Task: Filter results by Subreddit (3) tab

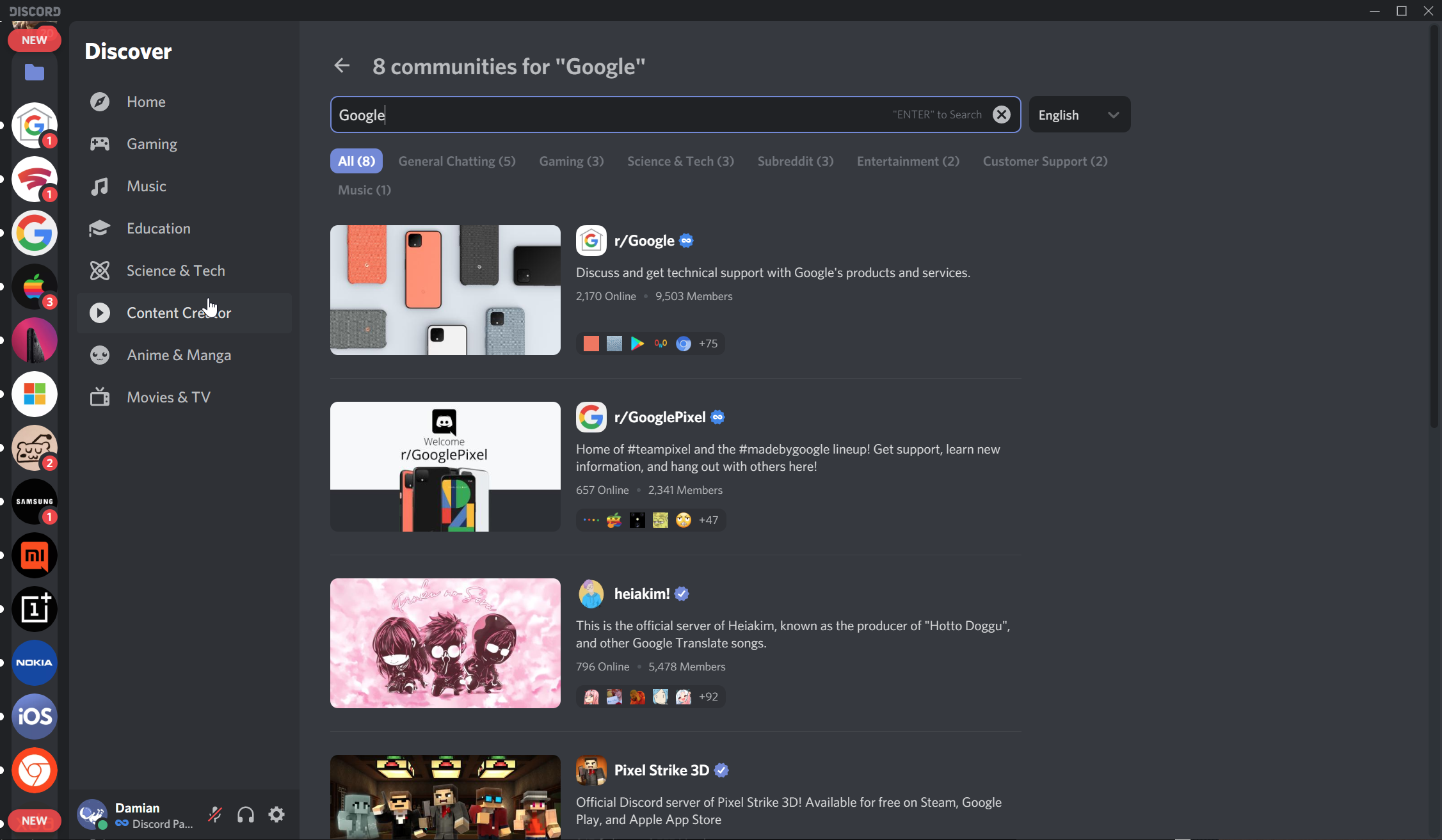Action: [x=795, y=161]
